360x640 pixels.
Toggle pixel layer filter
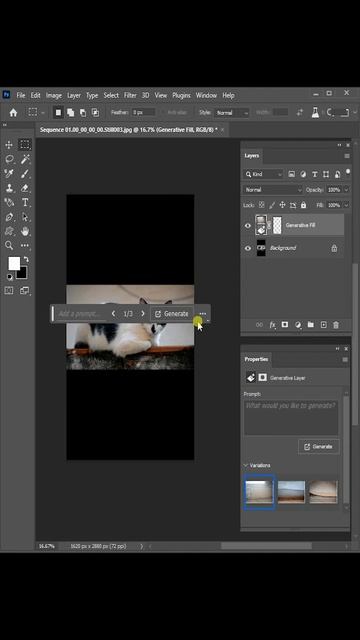291,174
